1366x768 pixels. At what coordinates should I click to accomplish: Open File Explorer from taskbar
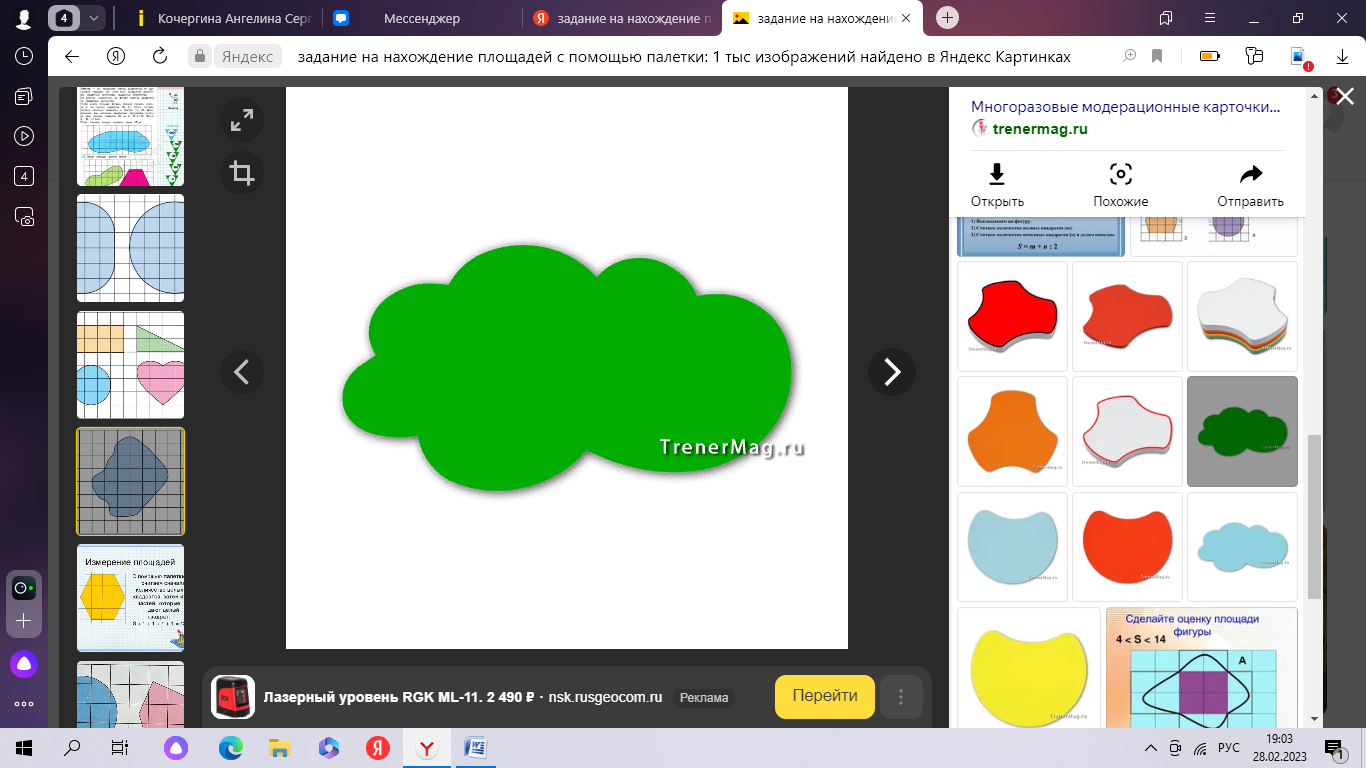click(280, 747)
